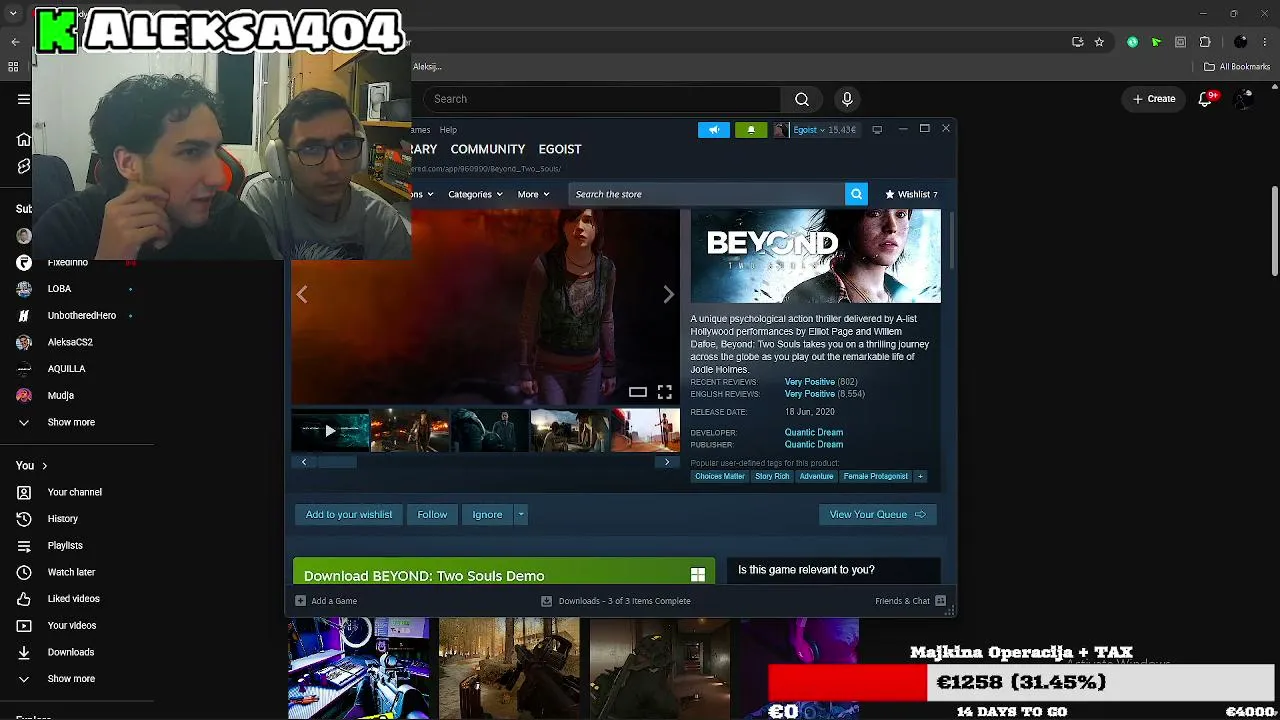Image resolution: width=1280 pixels, height=720 pixels.
Task: Click the Add a Game plus icon
Action: 300,601
